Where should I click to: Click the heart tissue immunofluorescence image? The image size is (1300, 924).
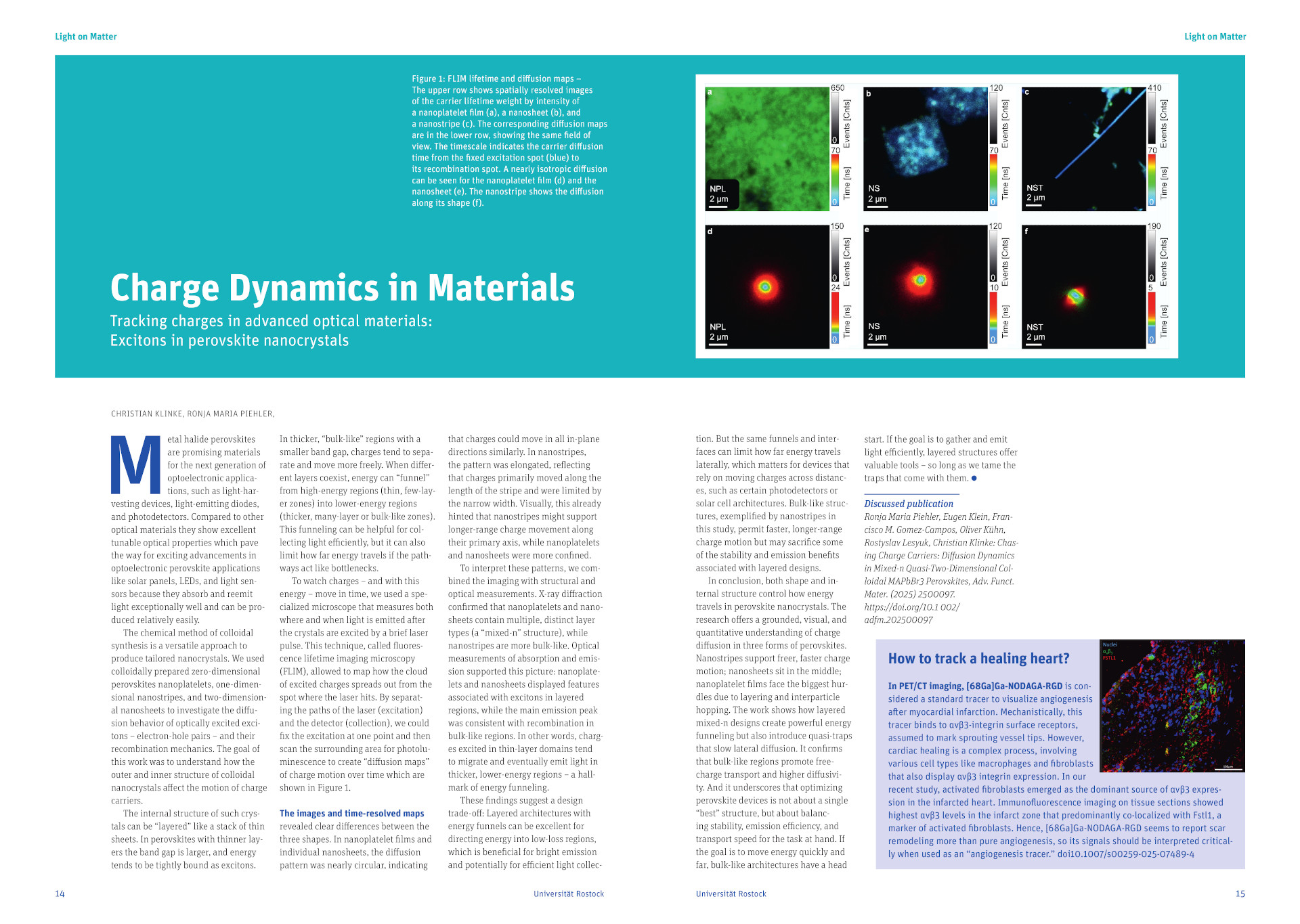[x=1172, y=706]
